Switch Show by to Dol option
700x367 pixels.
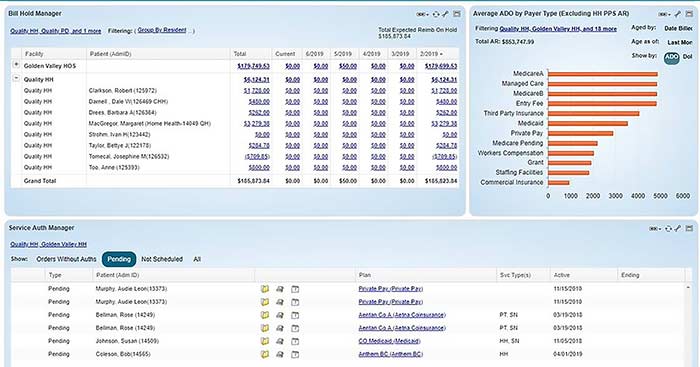pyautogui.click(x=688, y=57)
